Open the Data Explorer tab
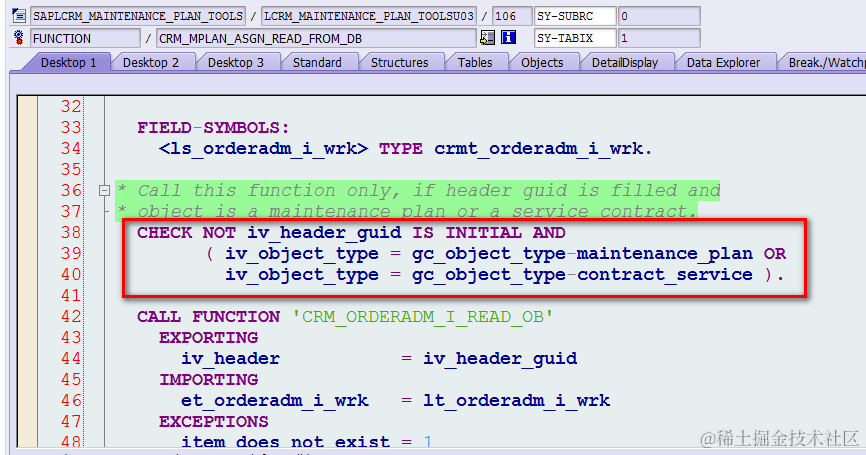 [x=724, y=62]
